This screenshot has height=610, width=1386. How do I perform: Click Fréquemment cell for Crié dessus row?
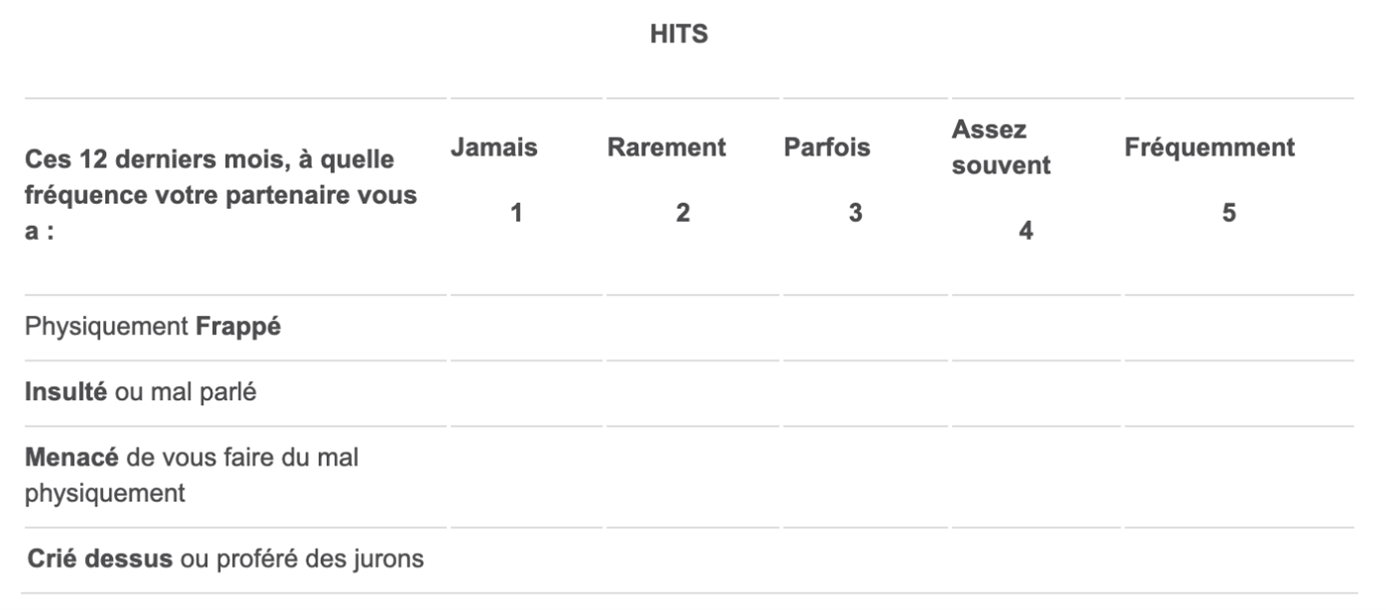[x=1238, y=560]
